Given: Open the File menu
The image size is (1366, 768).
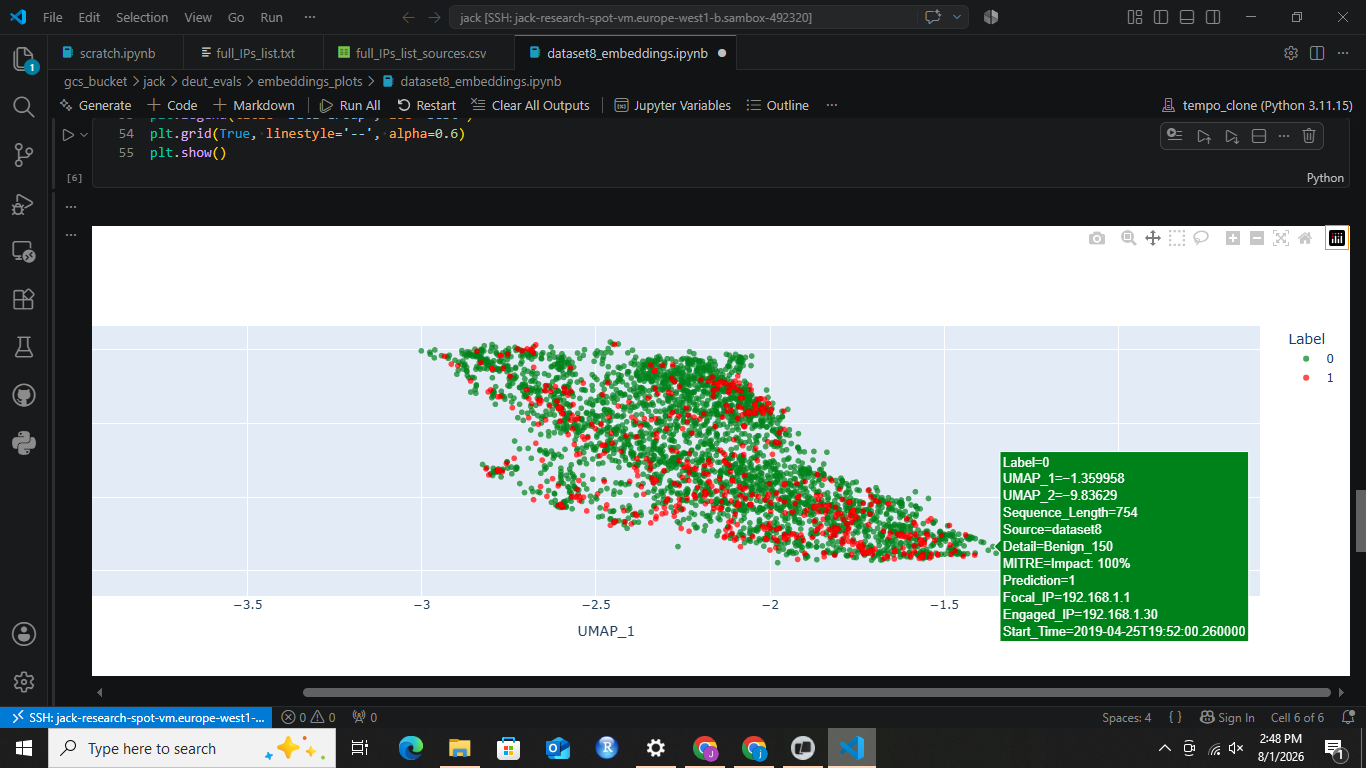Looking at the screenshot, I should tap(53, 18).
